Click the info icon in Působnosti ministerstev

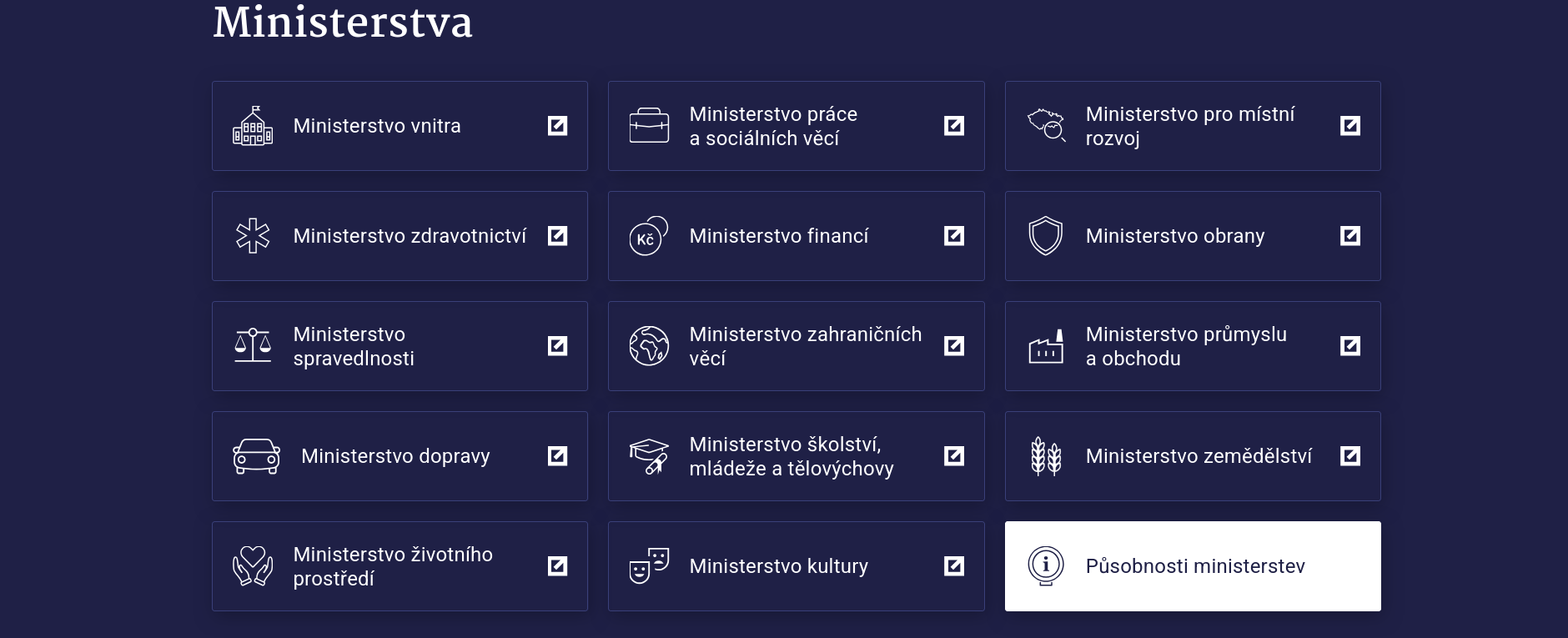pyautogui.click(x=1045, y=565)
